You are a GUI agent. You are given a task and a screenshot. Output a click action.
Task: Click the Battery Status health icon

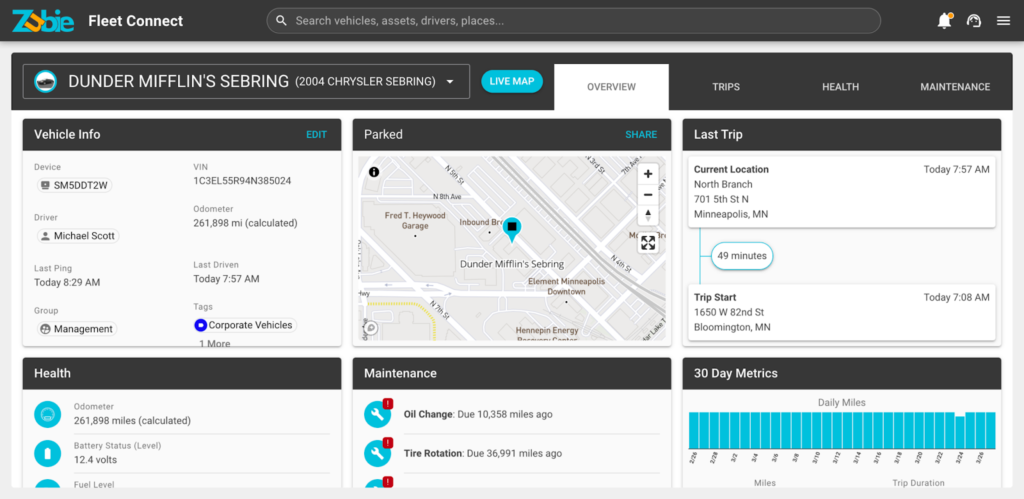(x=48, y=453)
